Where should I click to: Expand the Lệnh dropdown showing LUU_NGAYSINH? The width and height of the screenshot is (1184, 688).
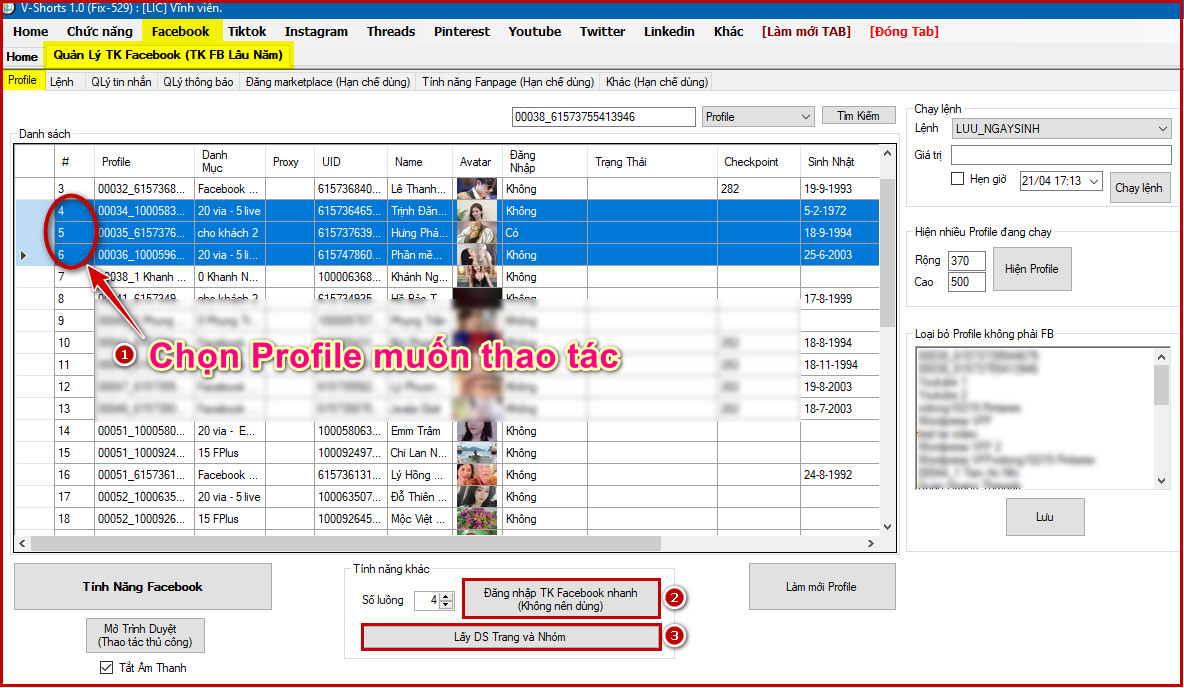coord(1061,129)
